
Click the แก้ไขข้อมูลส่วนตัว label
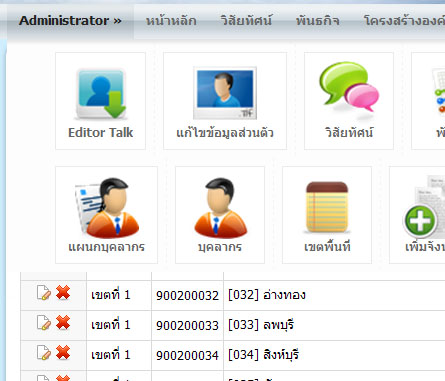point(225,133)
